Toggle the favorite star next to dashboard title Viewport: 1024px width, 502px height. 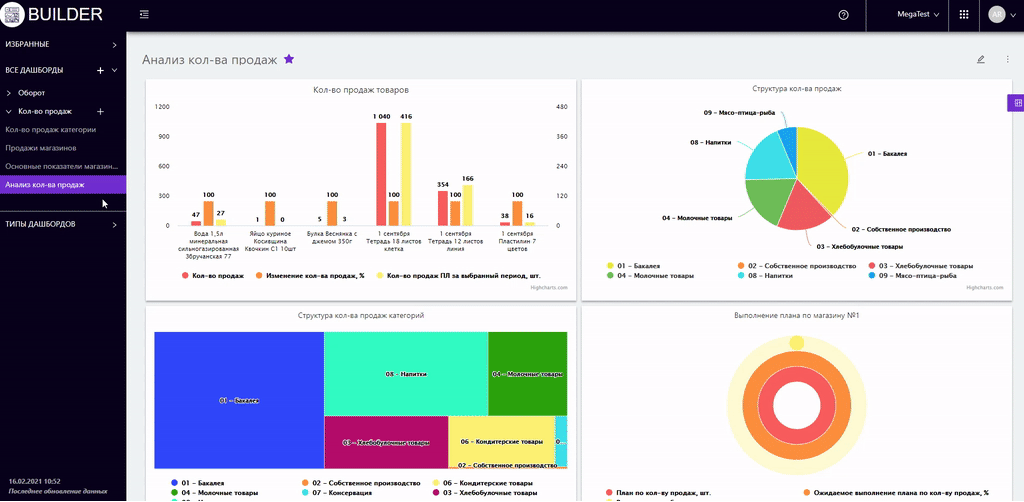click(289, 60)
